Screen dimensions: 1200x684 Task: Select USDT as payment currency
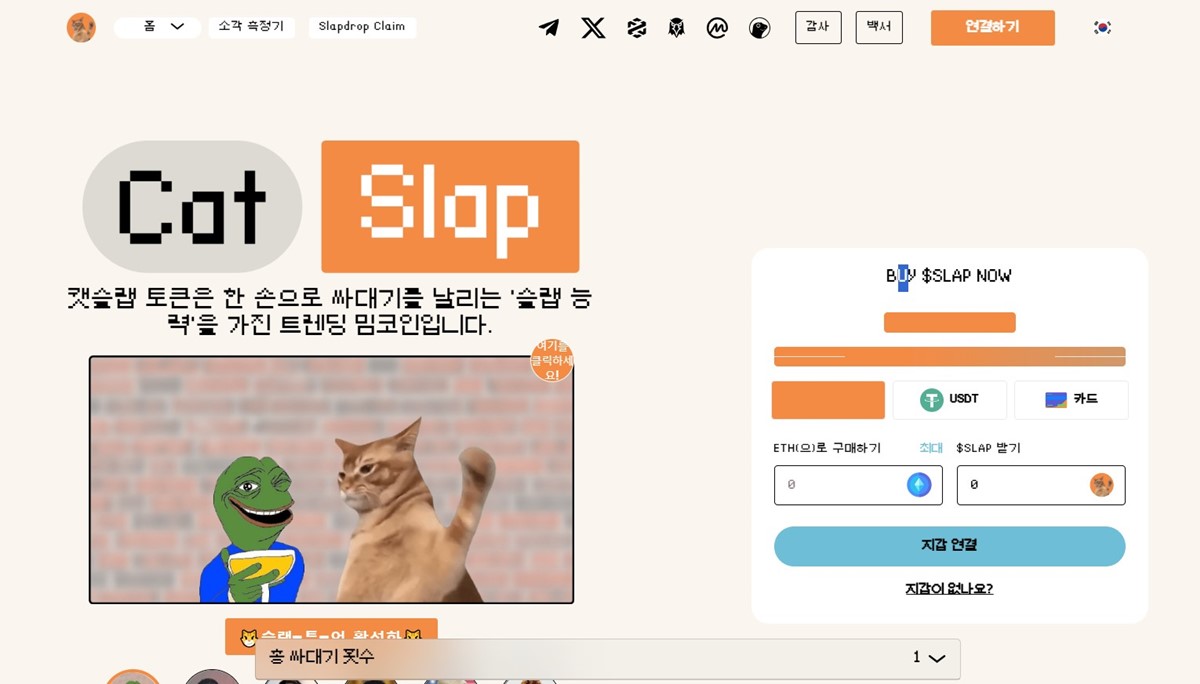pos(949,399)
